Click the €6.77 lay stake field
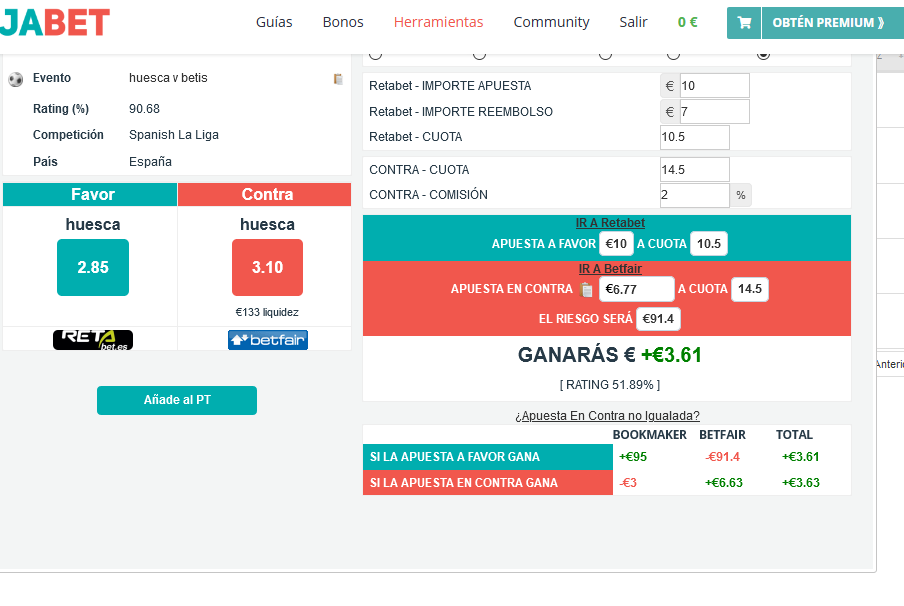904x606 pixels. tap(636, 289)
